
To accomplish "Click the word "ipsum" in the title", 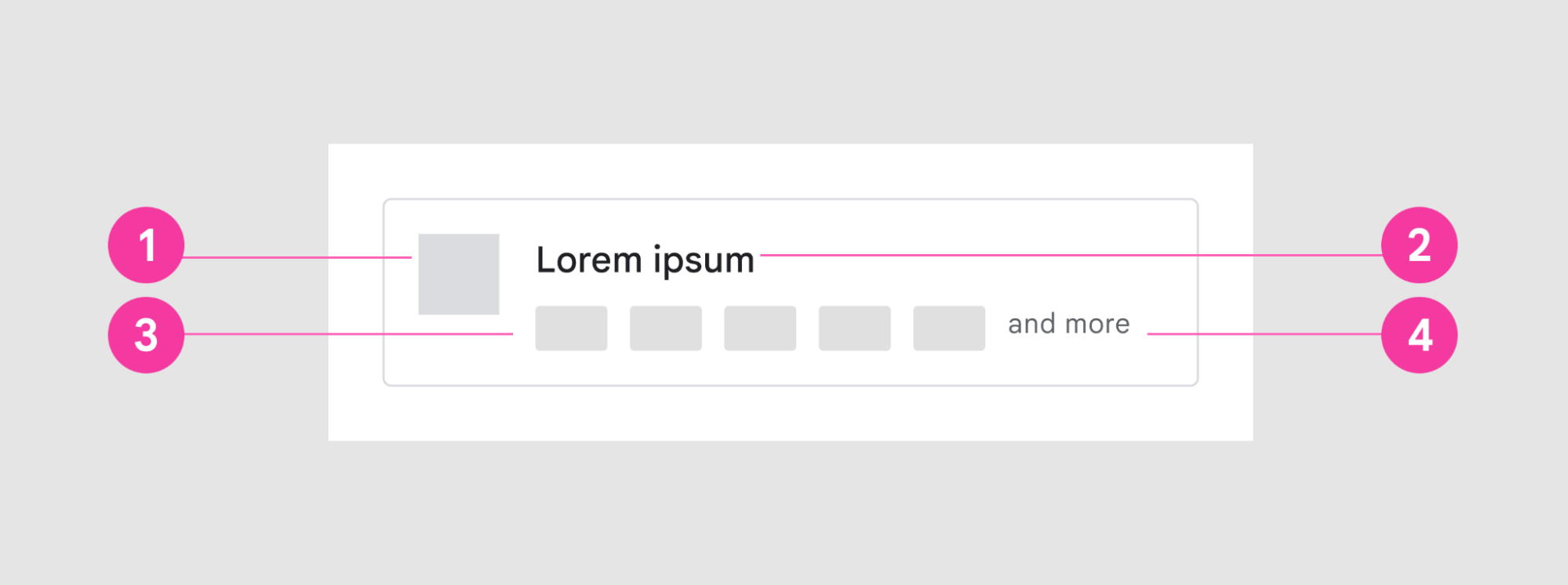I will point(704,260).
